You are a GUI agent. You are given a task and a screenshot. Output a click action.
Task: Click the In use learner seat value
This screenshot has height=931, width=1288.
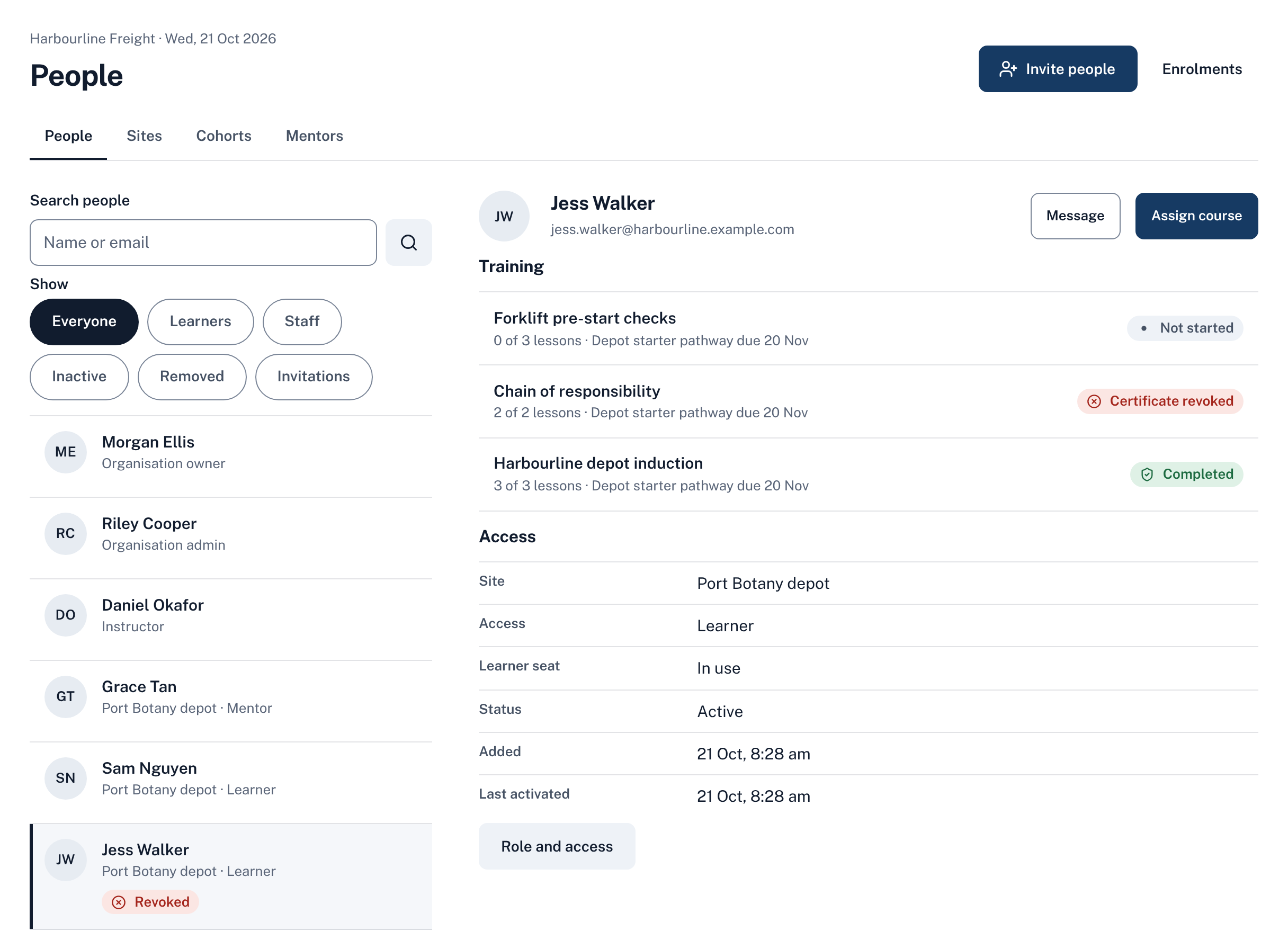[718, 668]
